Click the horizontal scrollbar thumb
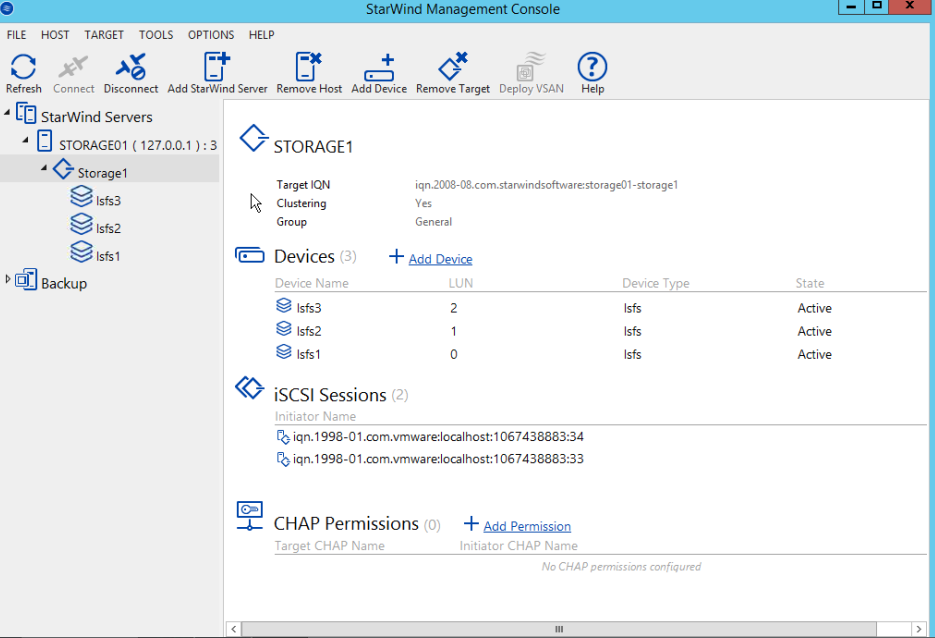 (559, 629)
